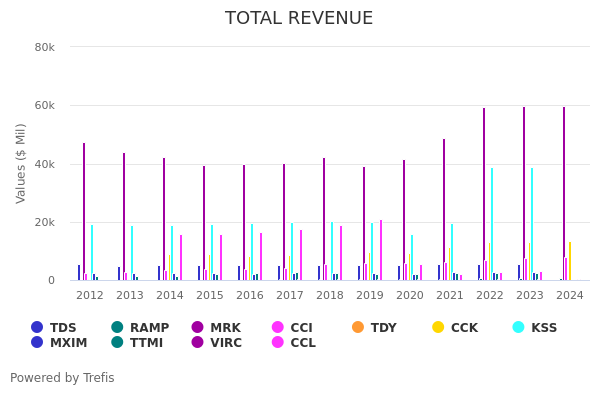Click the 2012 x-axis label
600x400 pixels.
[90, 295]
